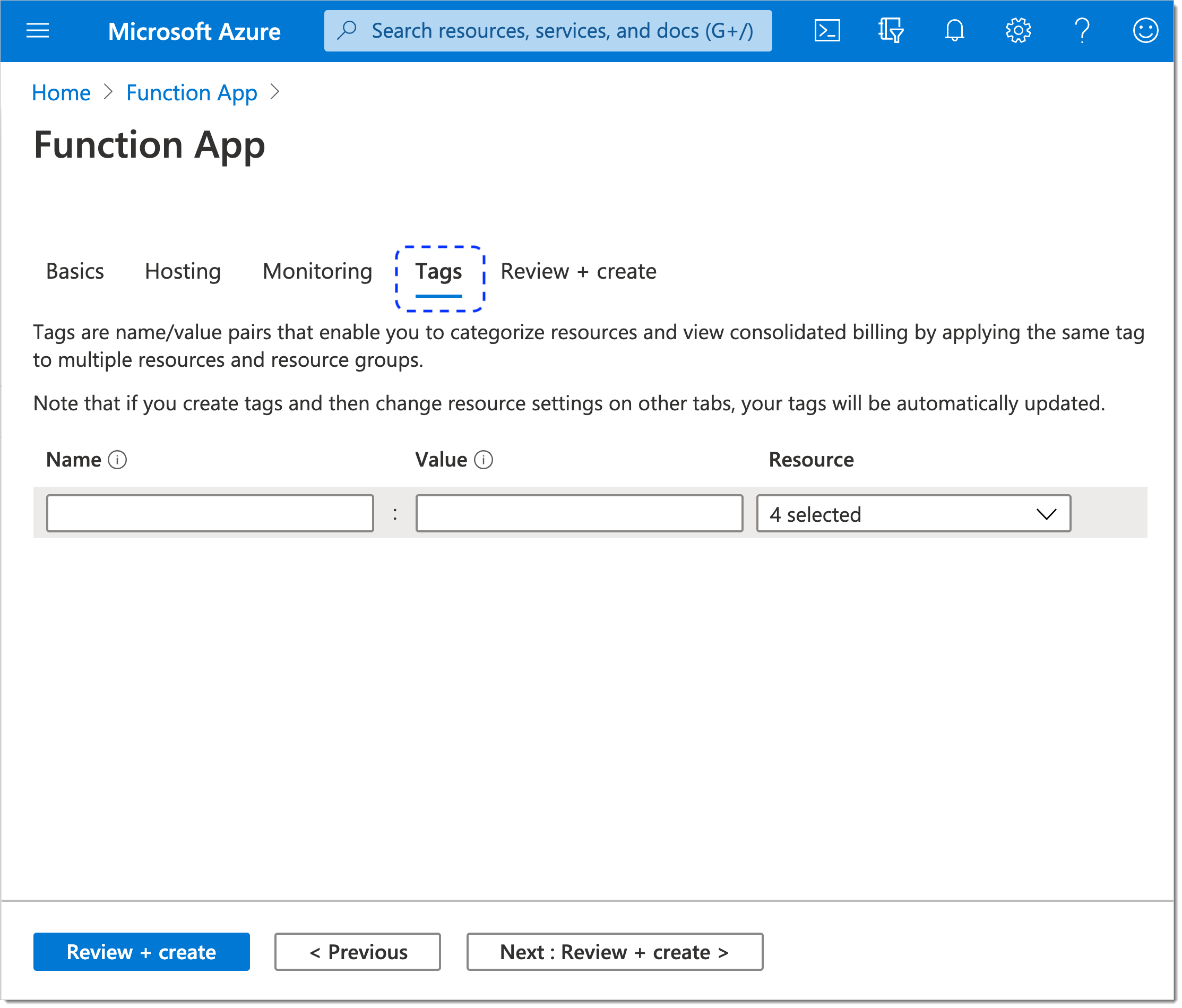Click the blue Review + create button
Image resolution: width=1182 pixels, height=1008 pixels.
tap(142, 952)
